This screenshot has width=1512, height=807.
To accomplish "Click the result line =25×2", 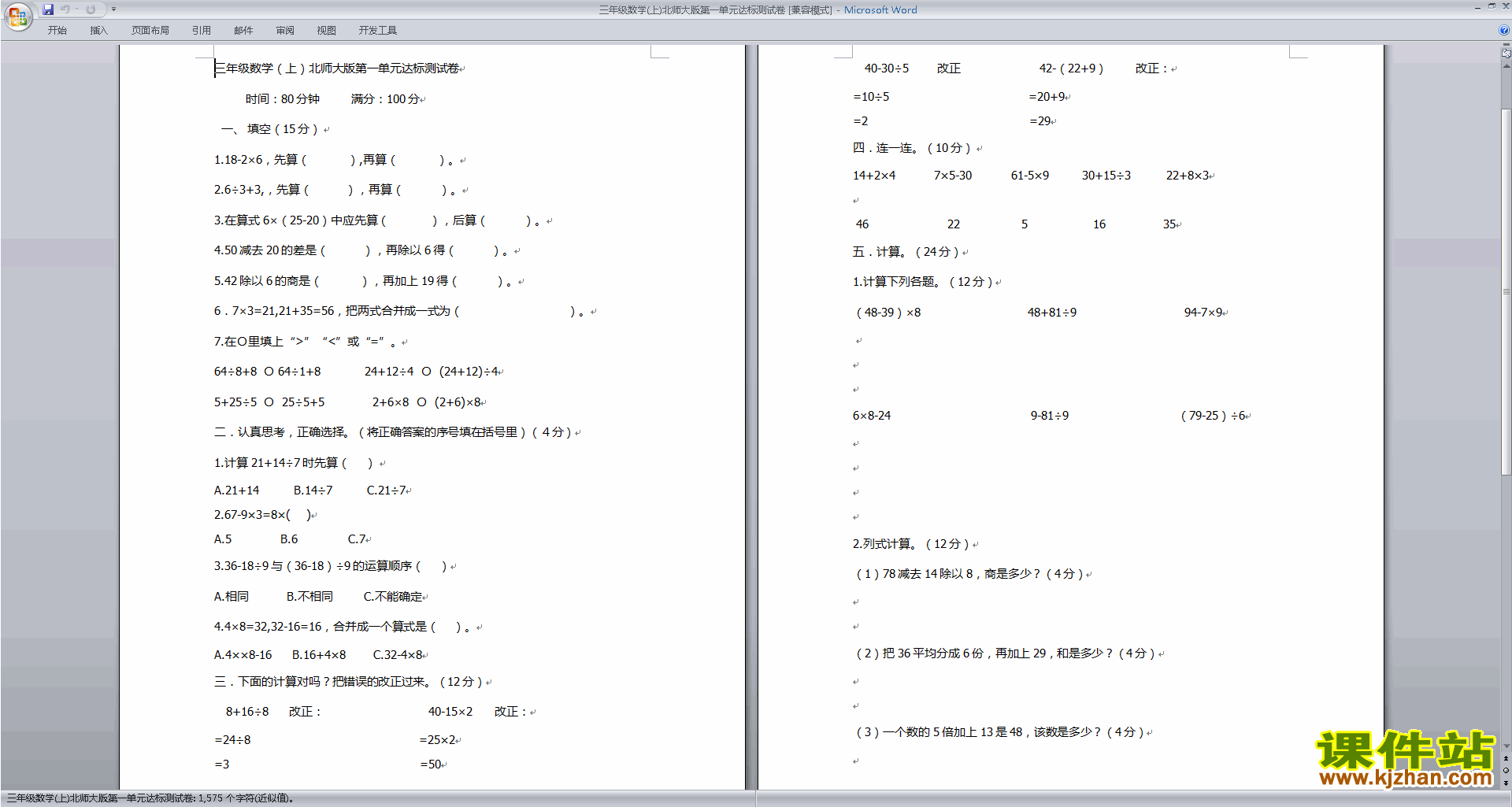I will point(438,740).
